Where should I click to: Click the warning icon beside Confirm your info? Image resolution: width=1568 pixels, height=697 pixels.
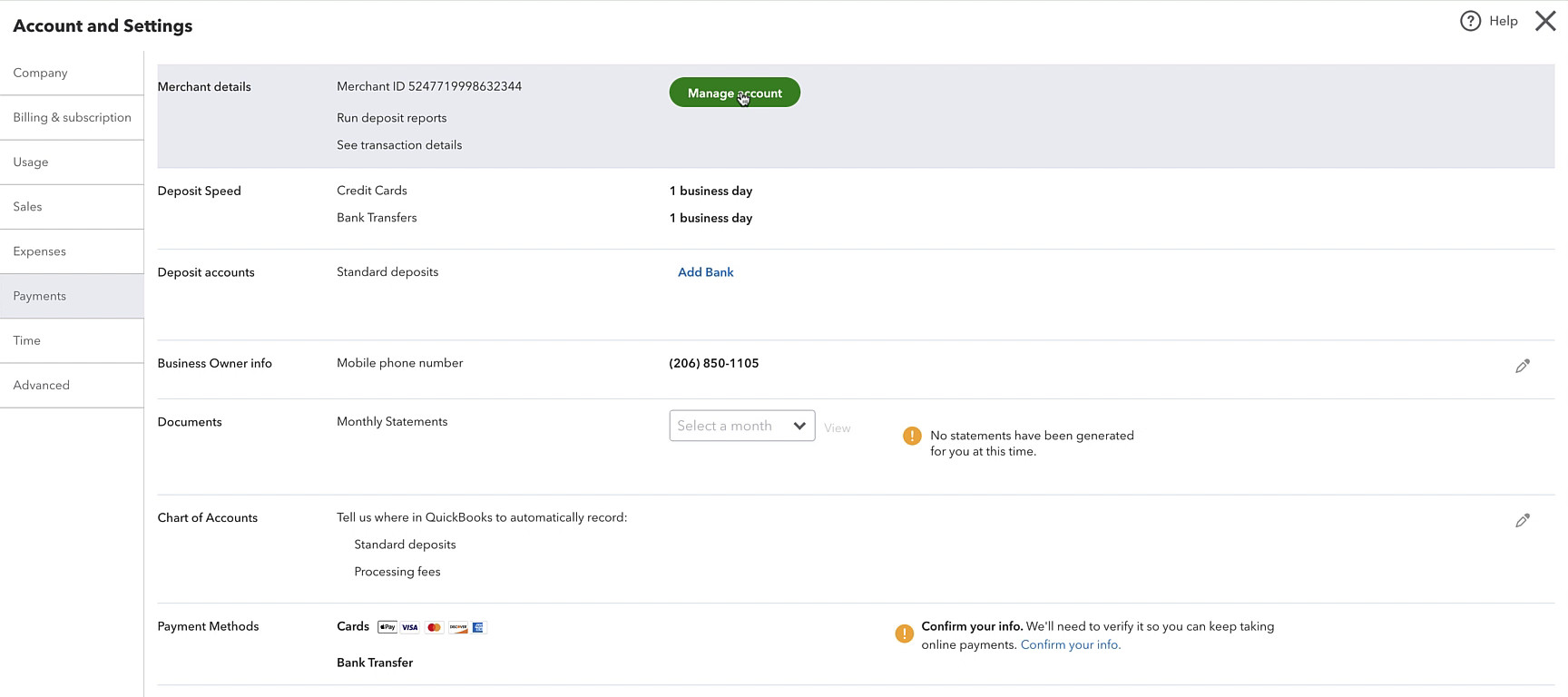pyautogui.click(x=904, y=633)
